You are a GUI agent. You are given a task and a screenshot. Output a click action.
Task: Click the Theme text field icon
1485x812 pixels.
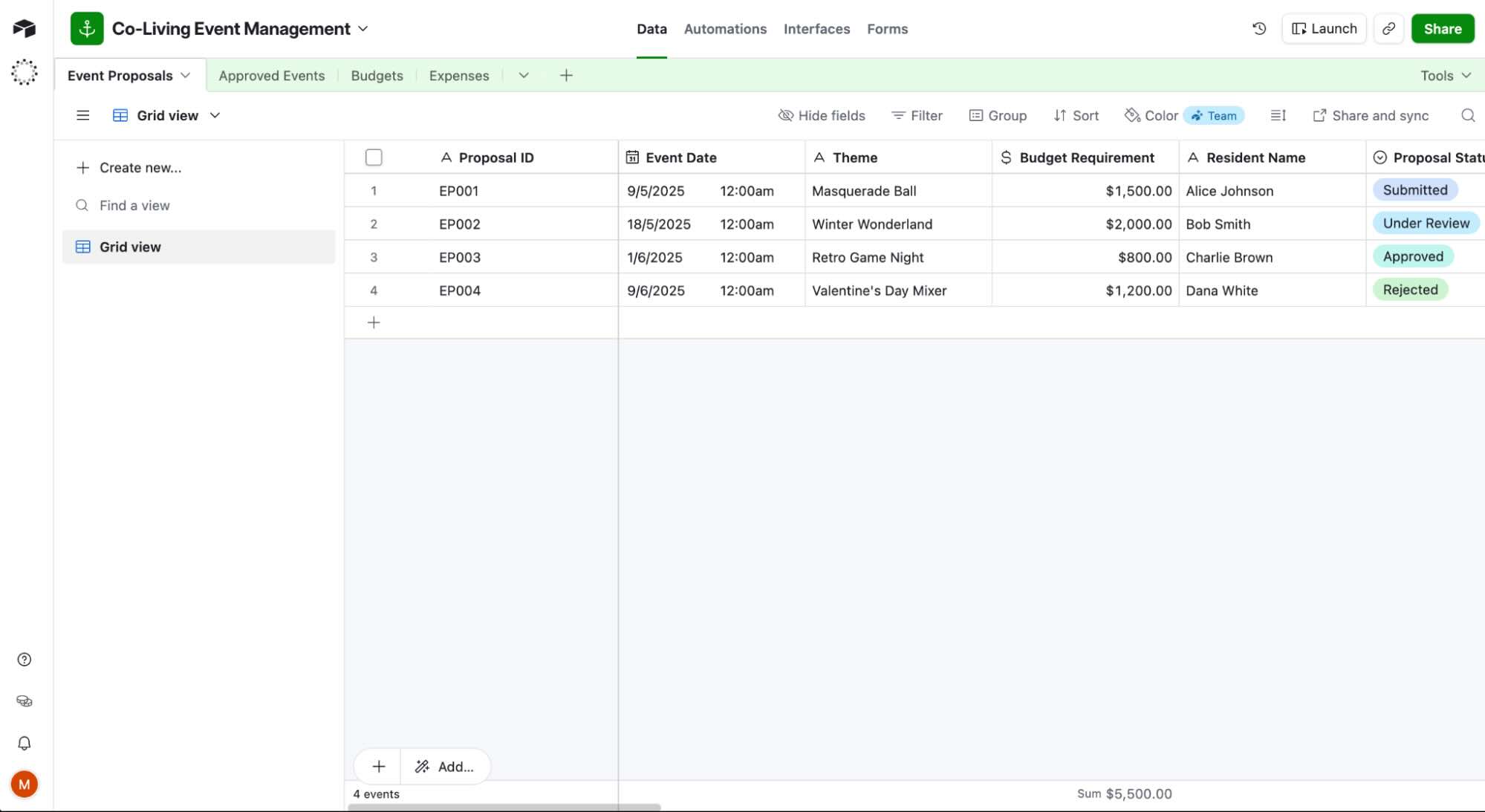819,157
